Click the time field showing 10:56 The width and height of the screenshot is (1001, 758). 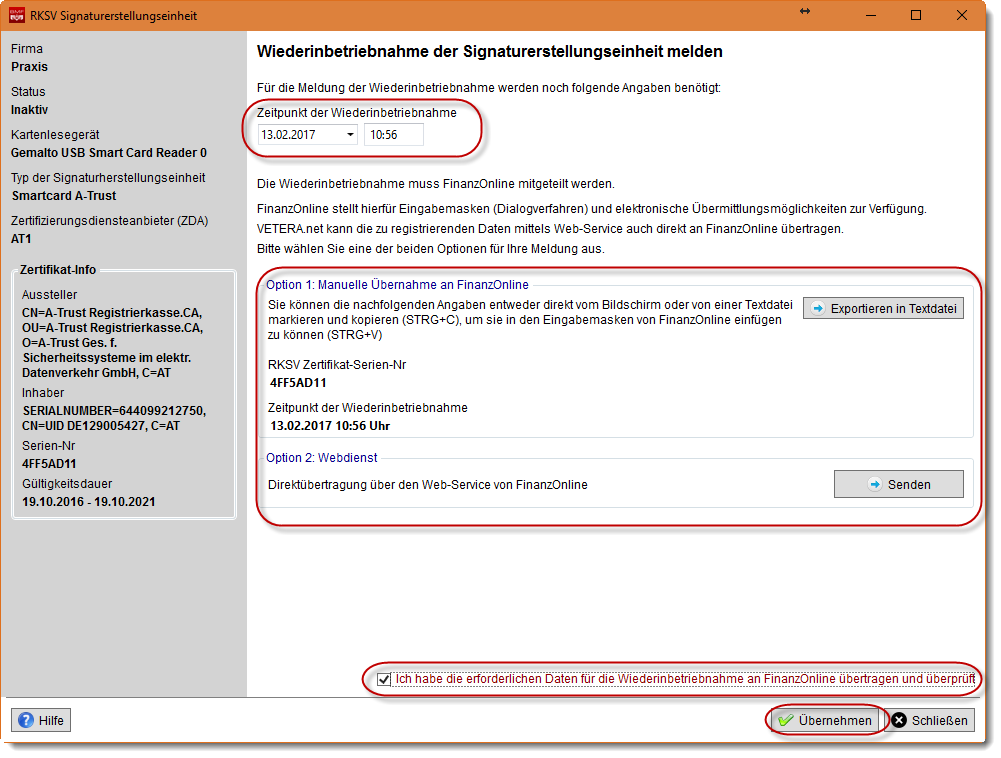click(393, 135)
